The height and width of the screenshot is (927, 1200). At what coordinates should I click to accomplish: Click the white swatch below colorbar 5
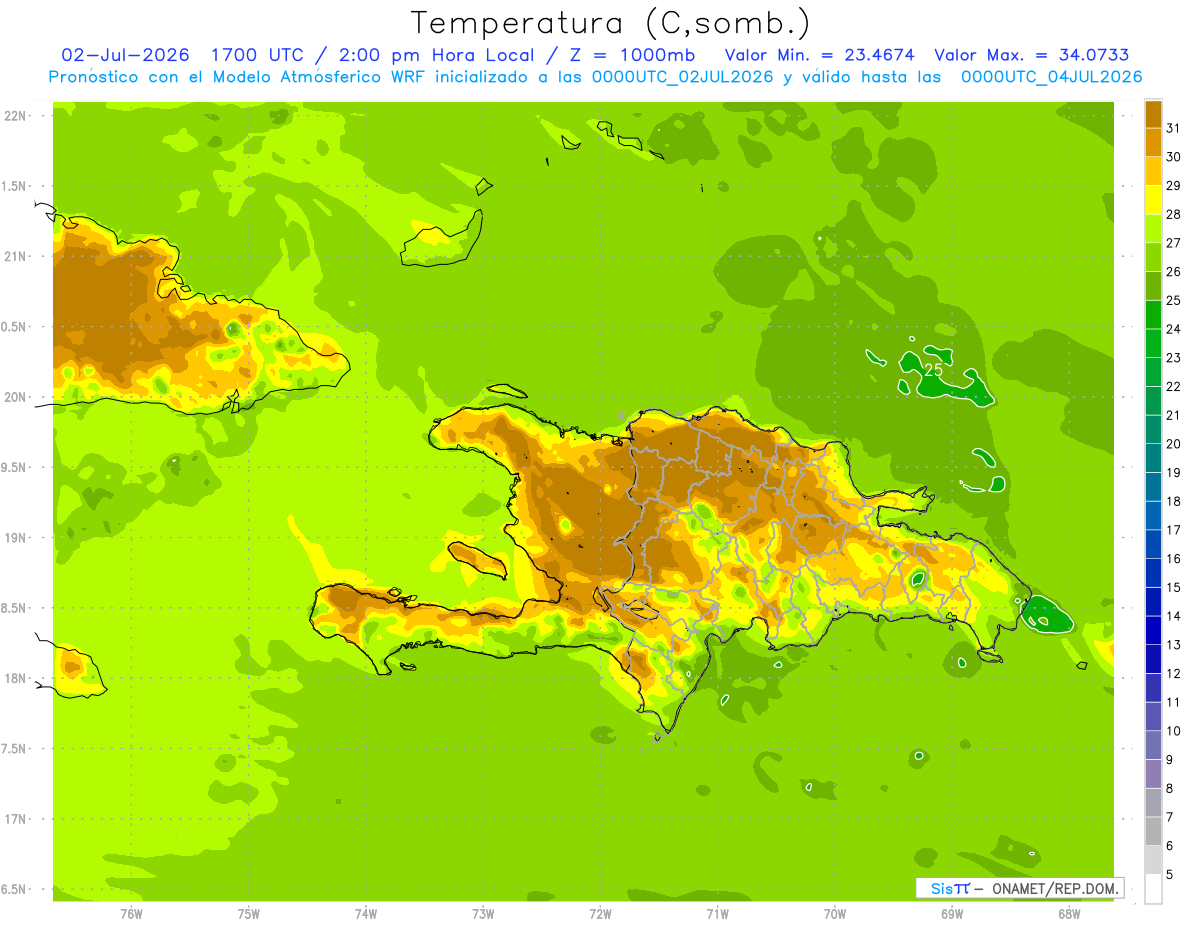(x=1153, y=889)
